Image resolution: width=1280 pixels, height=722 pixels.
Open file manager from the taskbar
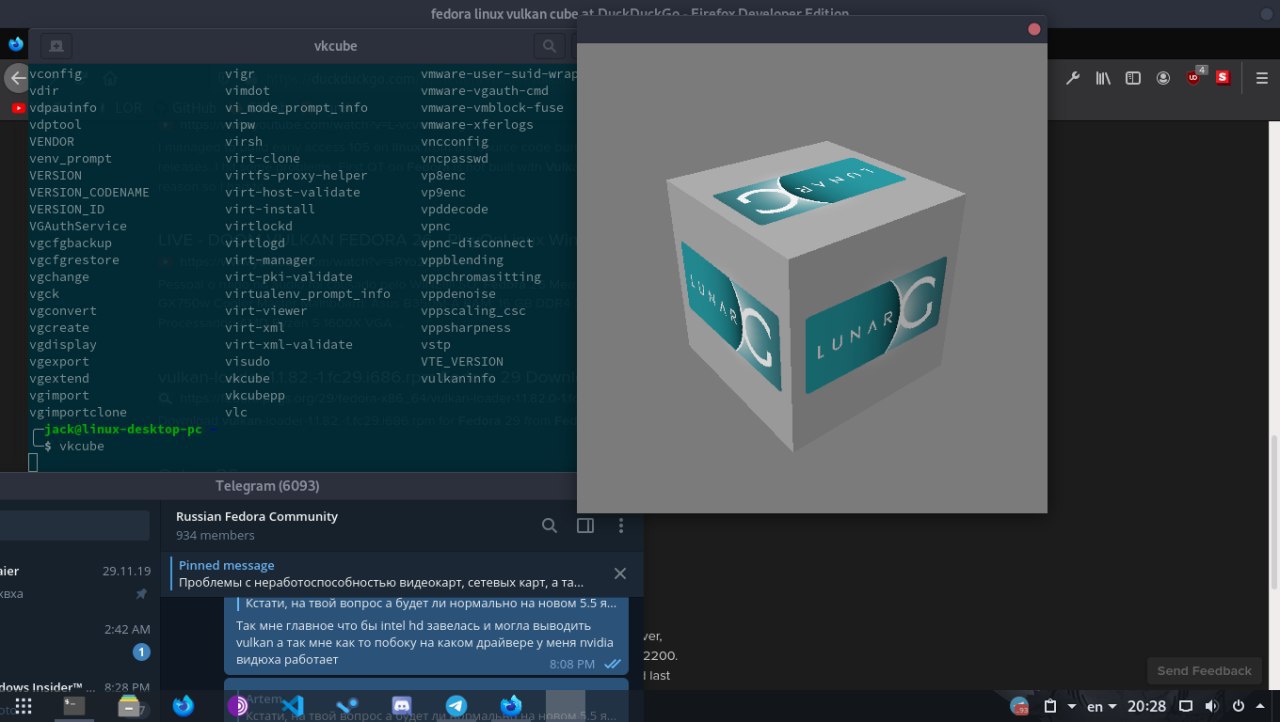coord(129,706)
